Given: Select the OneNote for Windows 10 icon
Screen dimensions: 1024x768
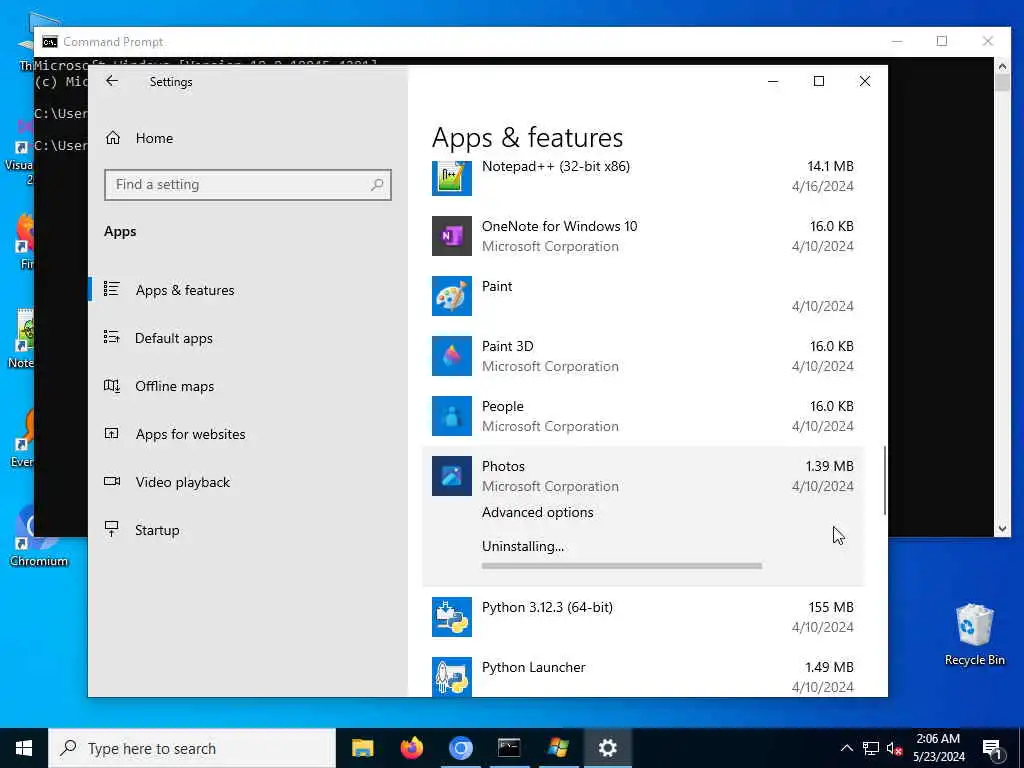Looking at the screenshot, I should point(451,236).
